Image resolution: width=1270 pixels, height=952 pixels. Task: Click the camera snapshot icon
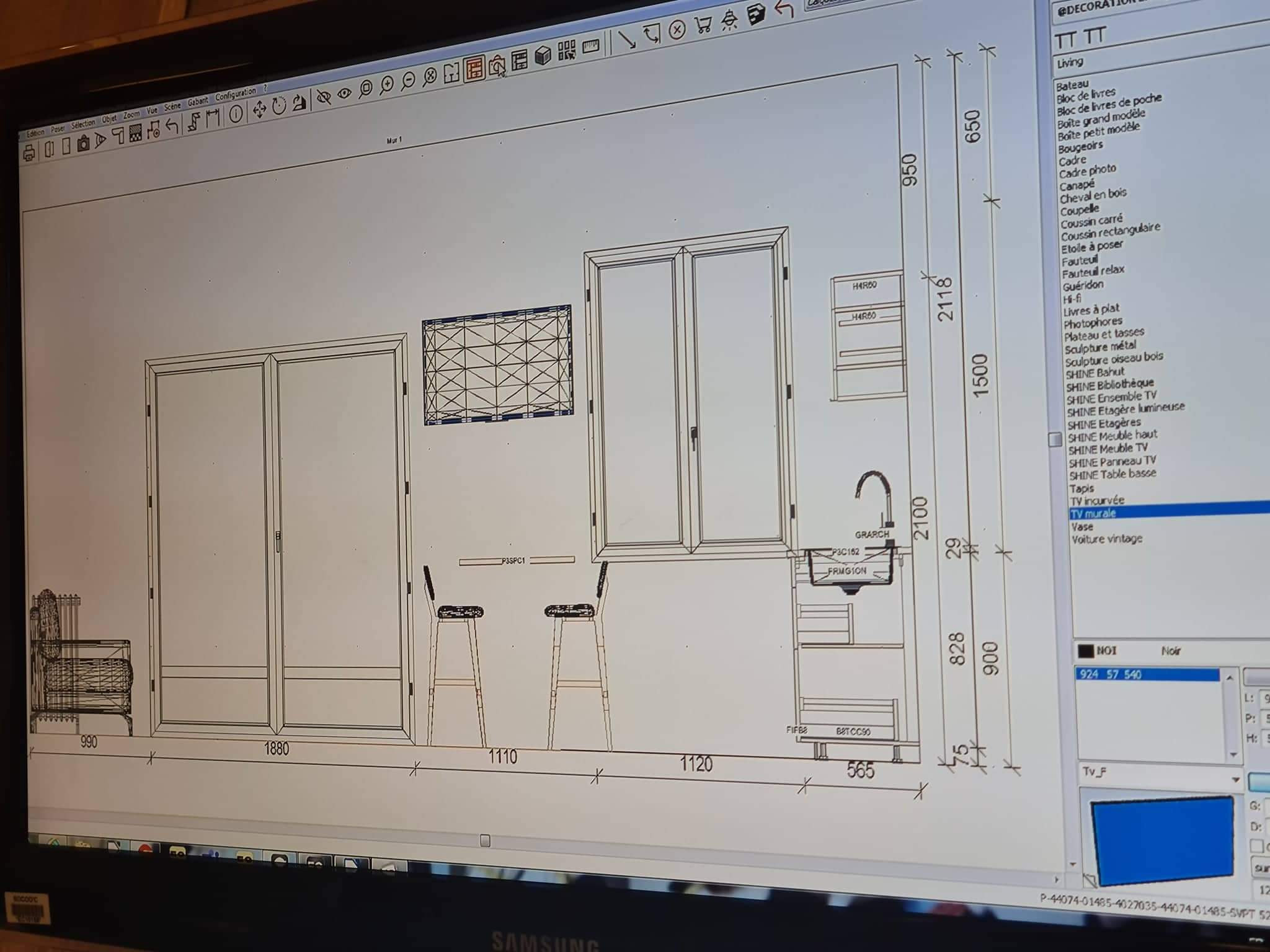click(x=83, y=144)
